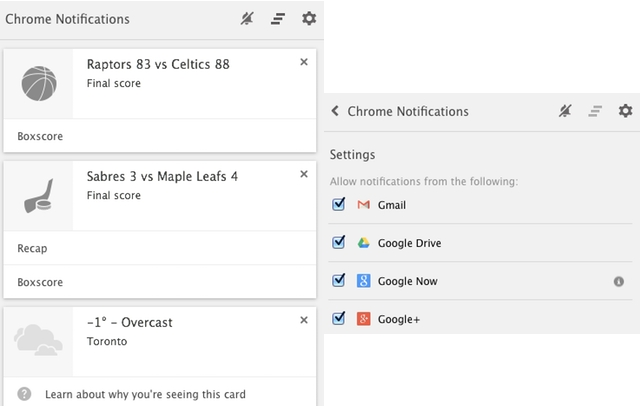Open Boxscore for Sabres vs Maple Leafs
This screenshot has height=406, width=643.
point(40,282)
